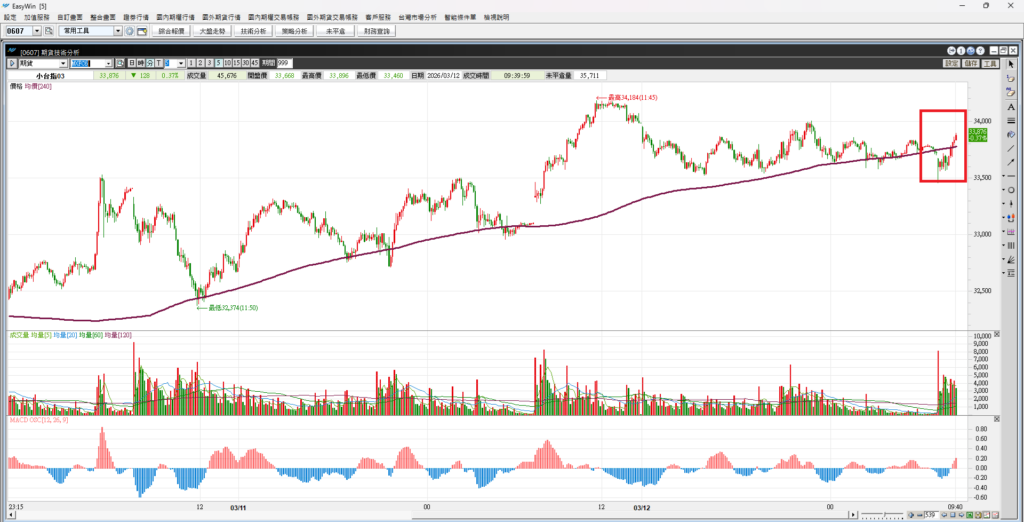
Task: Toggle the 日 daily period button
Action: pos(132,63)
